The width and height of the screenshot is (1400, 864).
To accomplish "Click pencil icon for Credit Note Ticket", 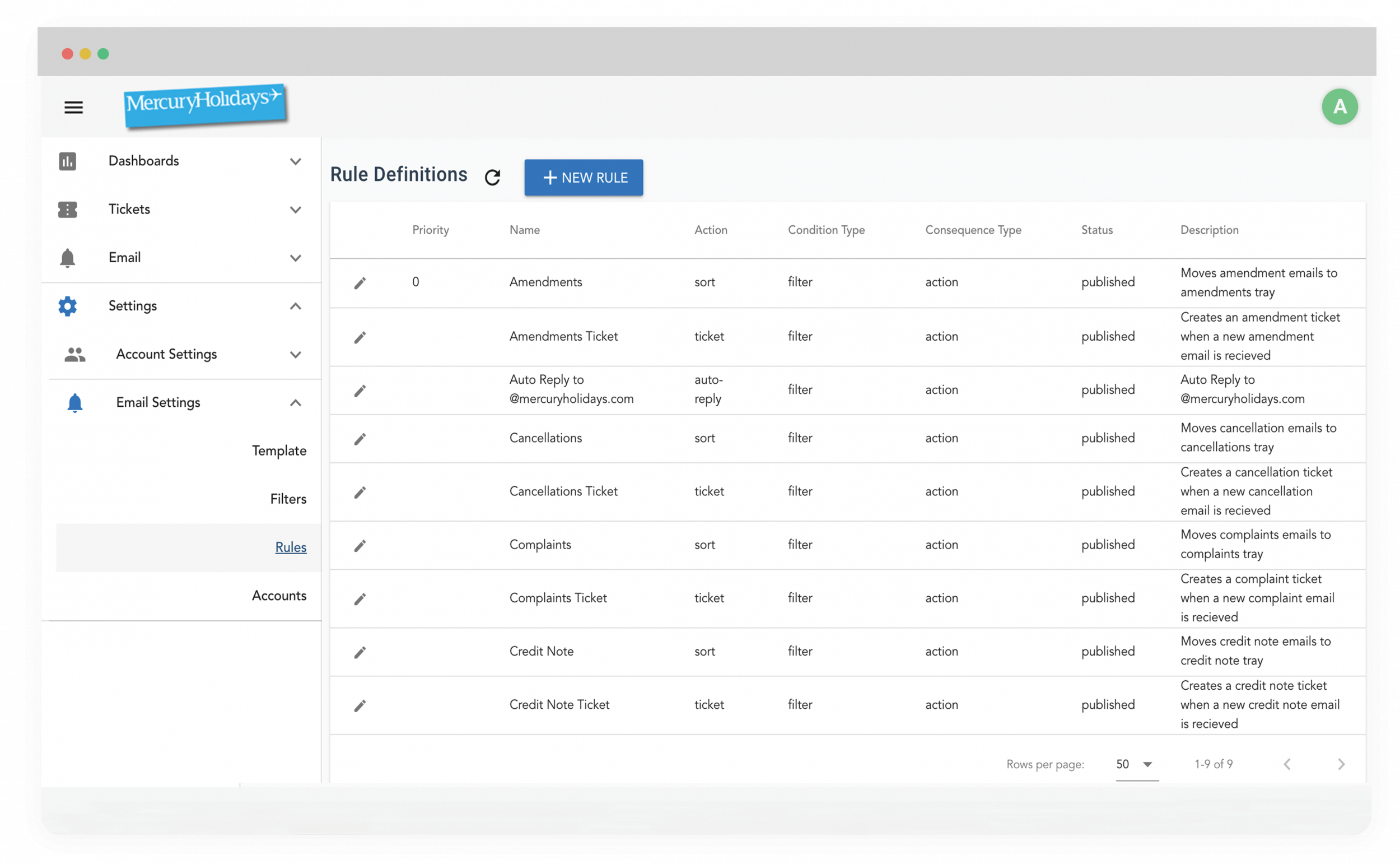I will [360, 706].
